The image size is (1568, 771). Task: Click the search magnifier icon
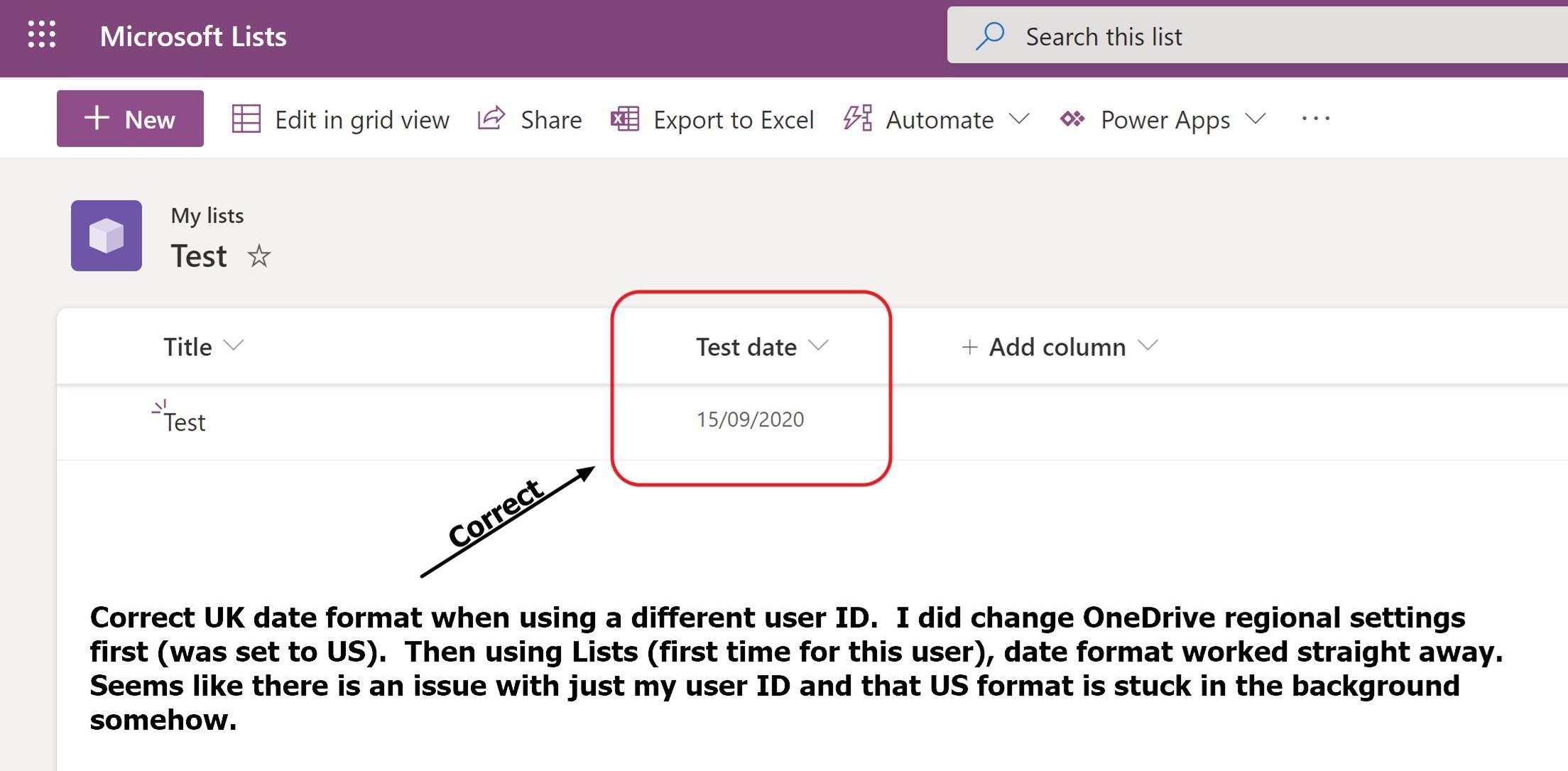[990, 36]
